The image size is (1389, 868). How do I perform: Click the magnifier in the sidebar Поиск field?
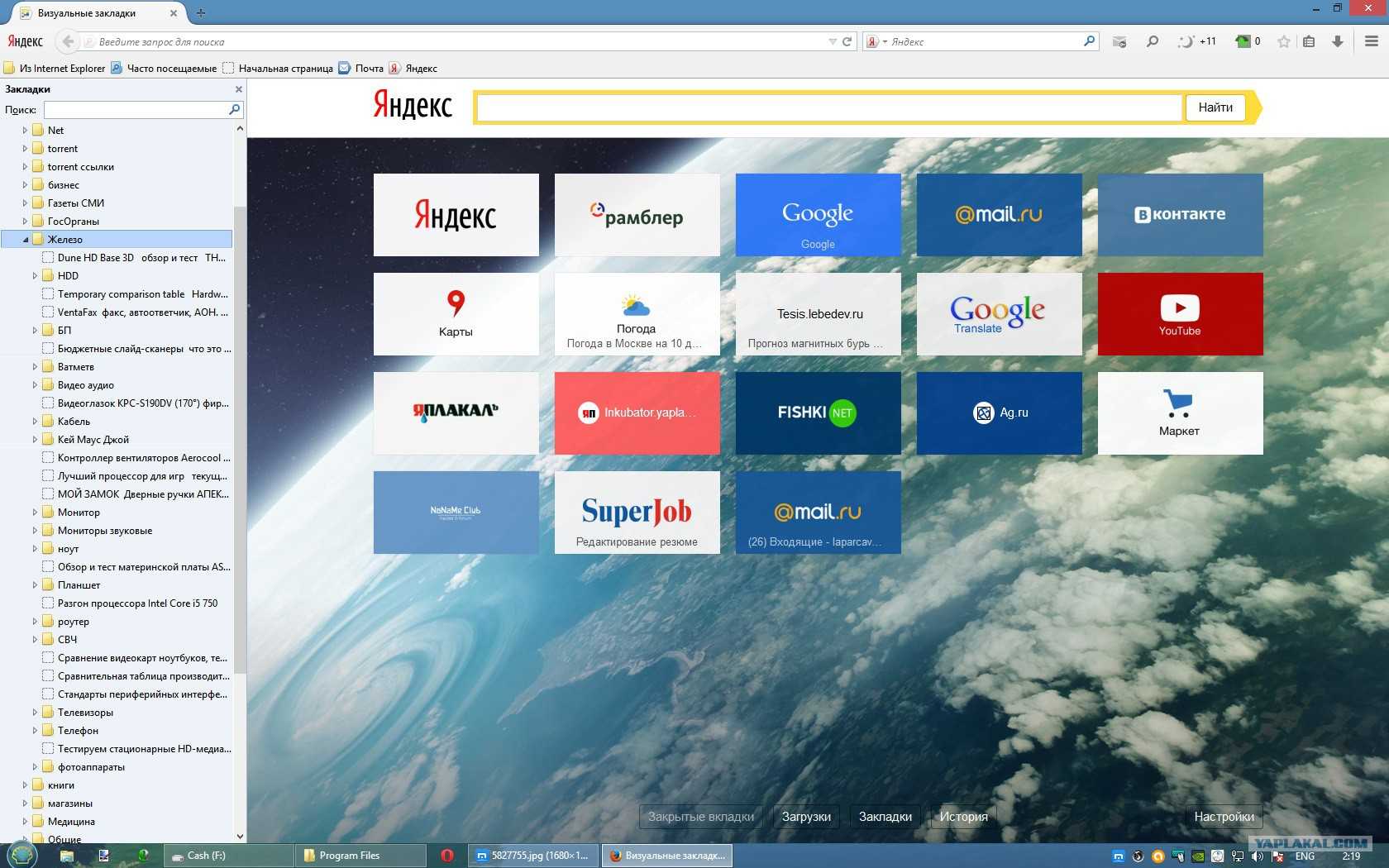coord(234,109)
